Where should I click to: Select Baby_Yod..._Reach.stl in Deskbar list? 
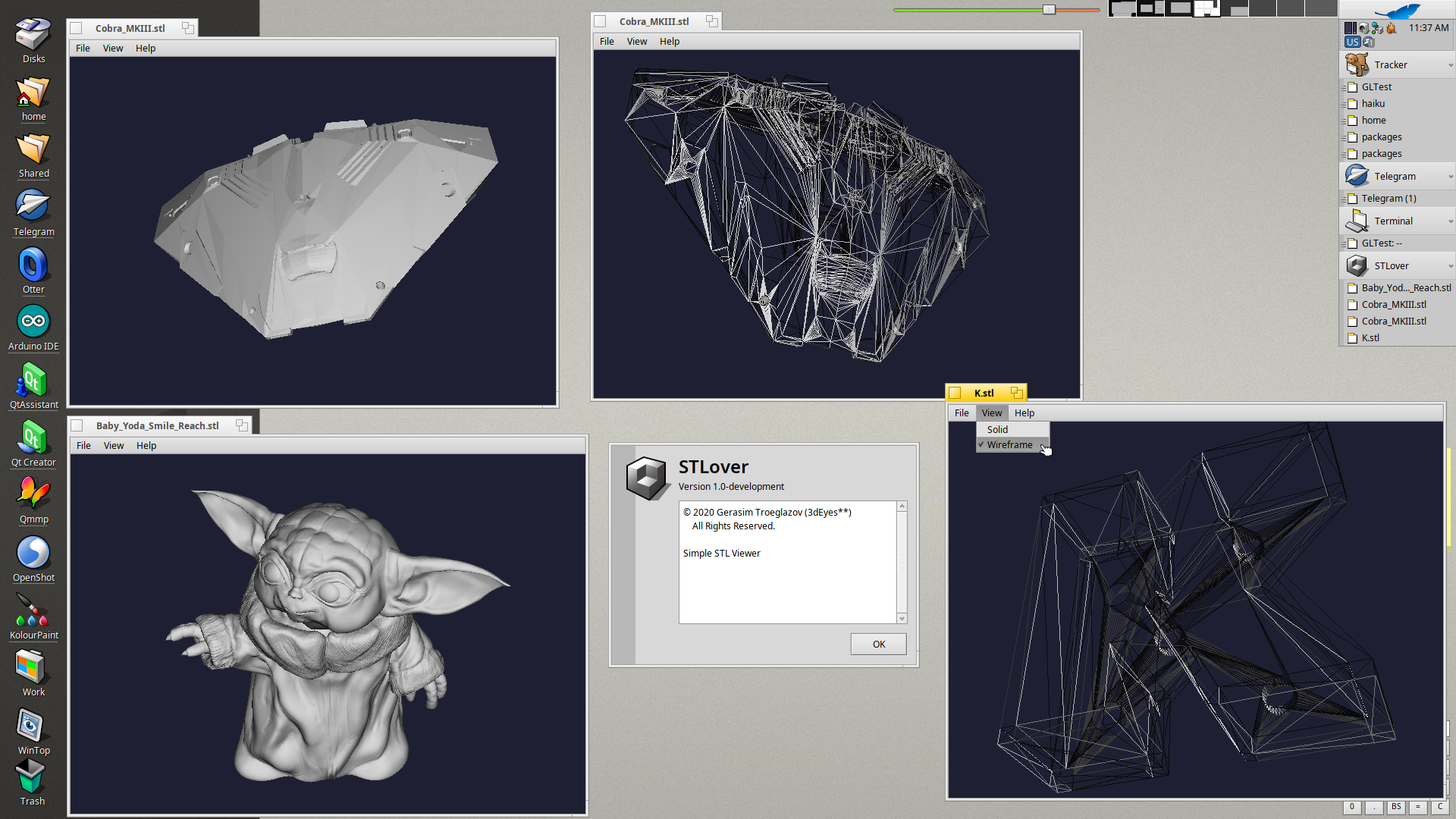click(x=1397, y=288)
